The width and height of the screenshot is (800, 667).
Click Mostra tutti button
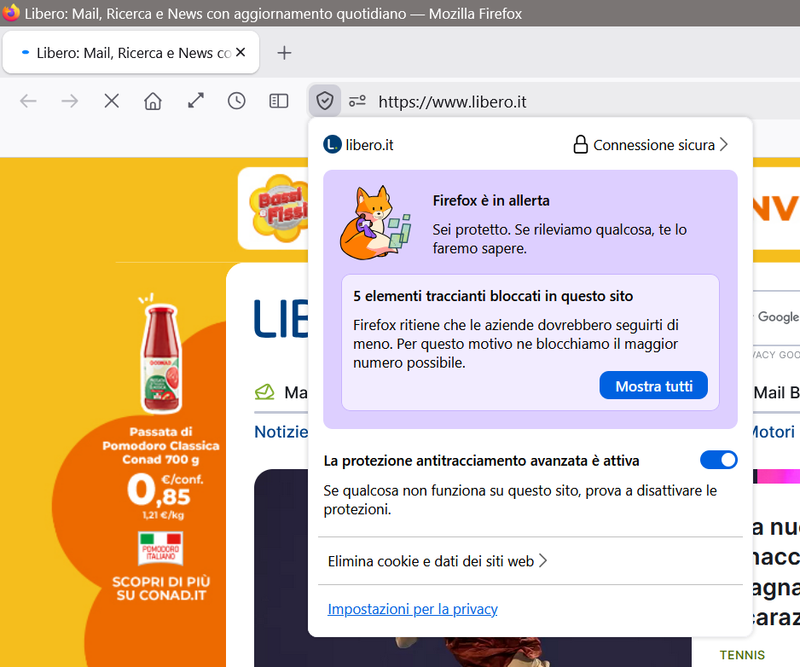point(654,386)
